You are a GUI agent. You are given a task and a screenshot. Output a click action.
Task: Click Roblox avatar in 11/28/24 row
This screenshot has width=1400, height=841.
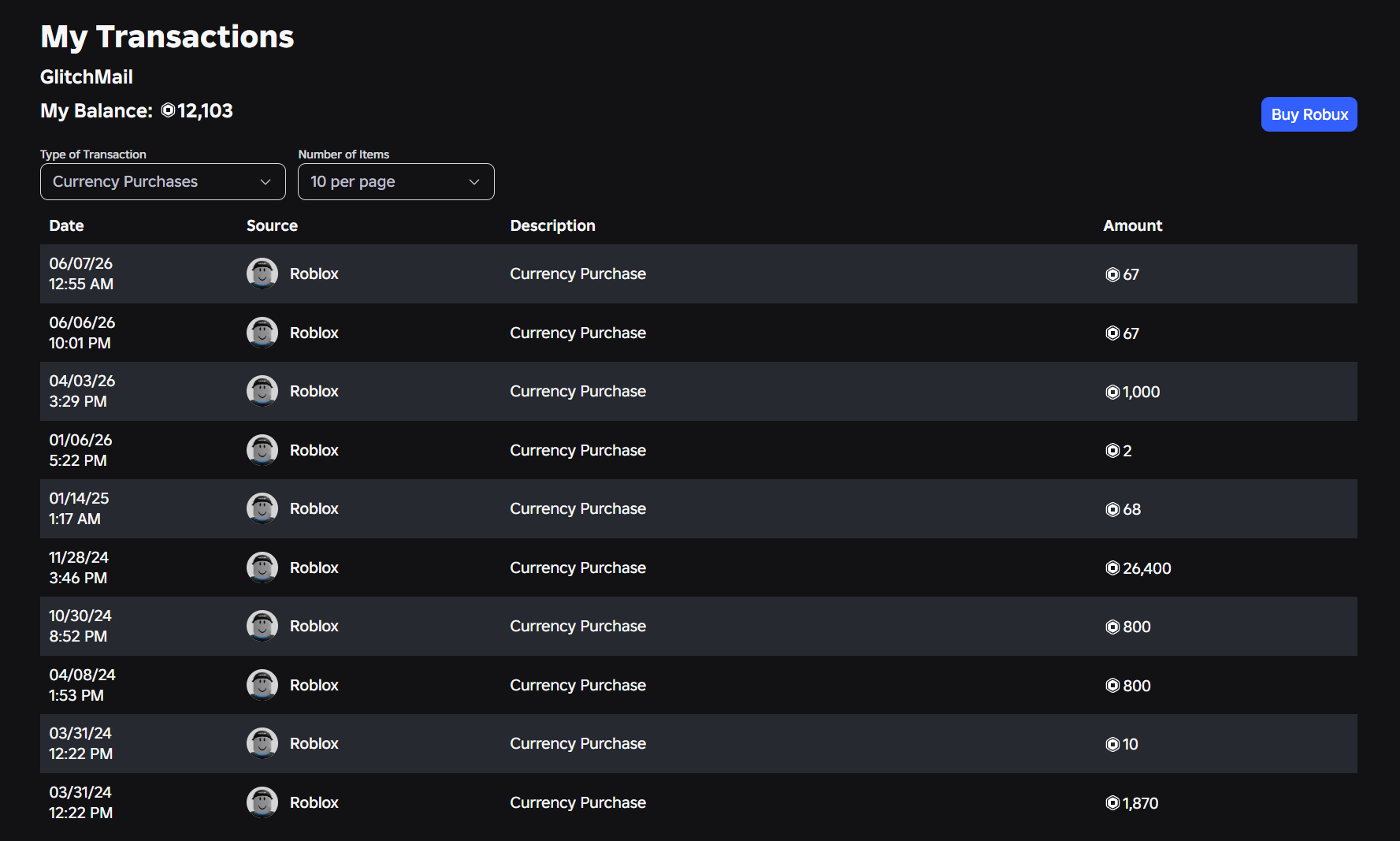click(262, 567)
